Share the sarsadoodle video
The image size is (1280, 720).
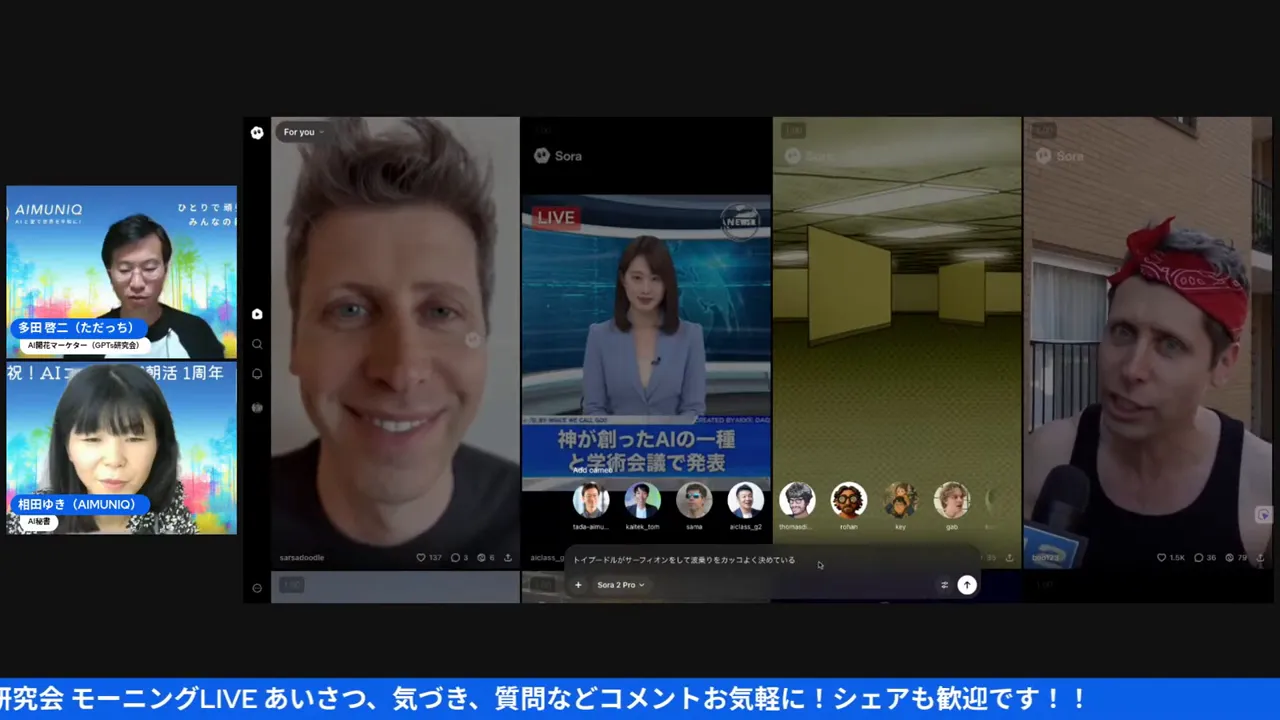point(508,558)
